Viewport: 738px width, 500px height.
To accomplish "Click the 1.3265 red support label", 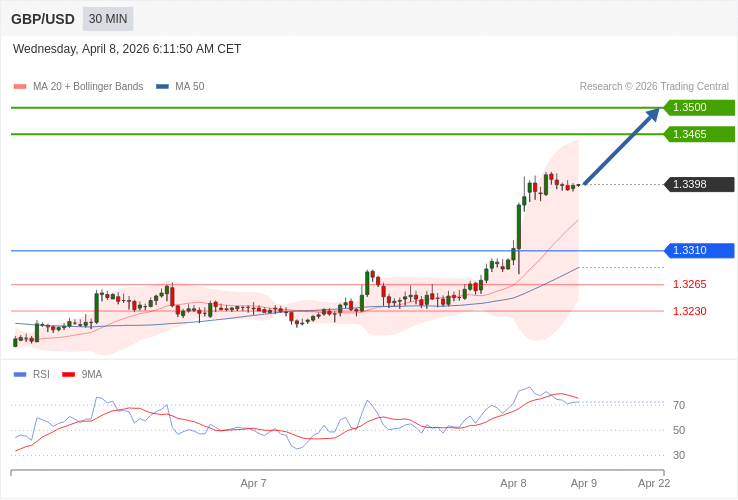I will [690, 284].
